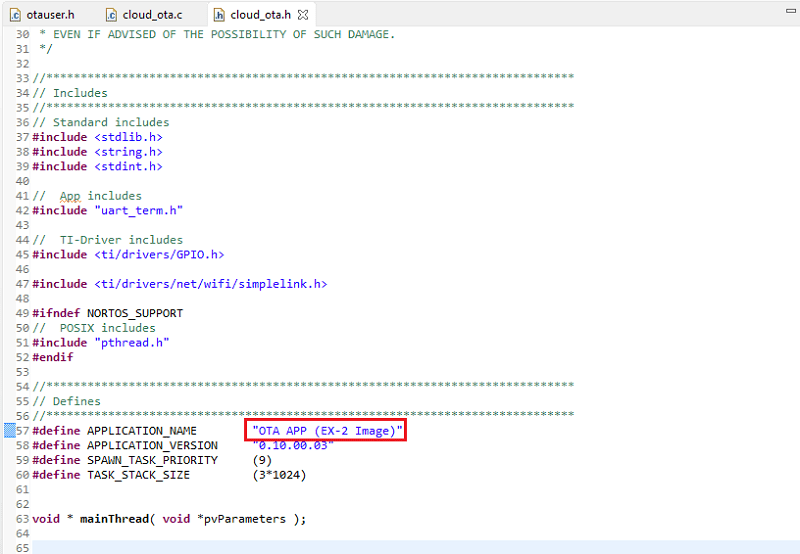Image resolution: width=800 pixels, height=554 pixels.
Task: Click the cloud_ota.h header file icon
Action: point(219,15)
